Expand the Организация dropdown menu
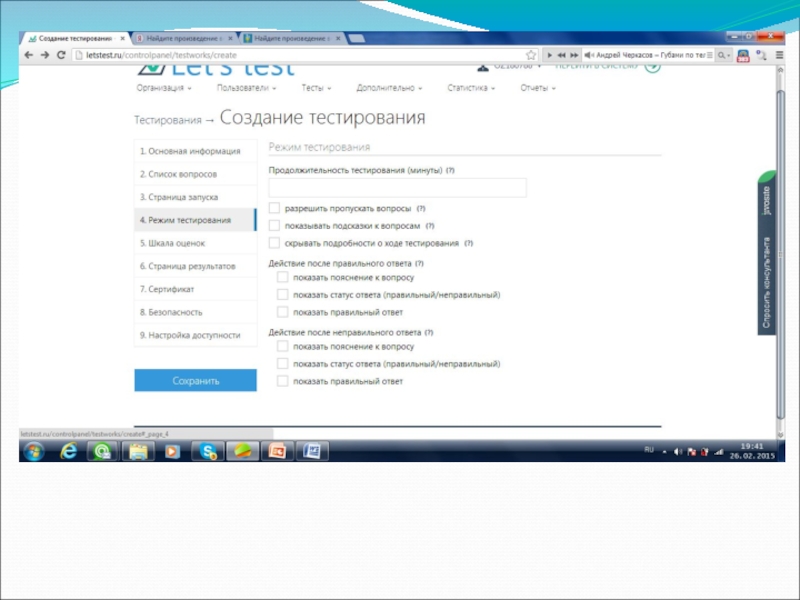Viewport: 800px width, 600px height. 163,88
